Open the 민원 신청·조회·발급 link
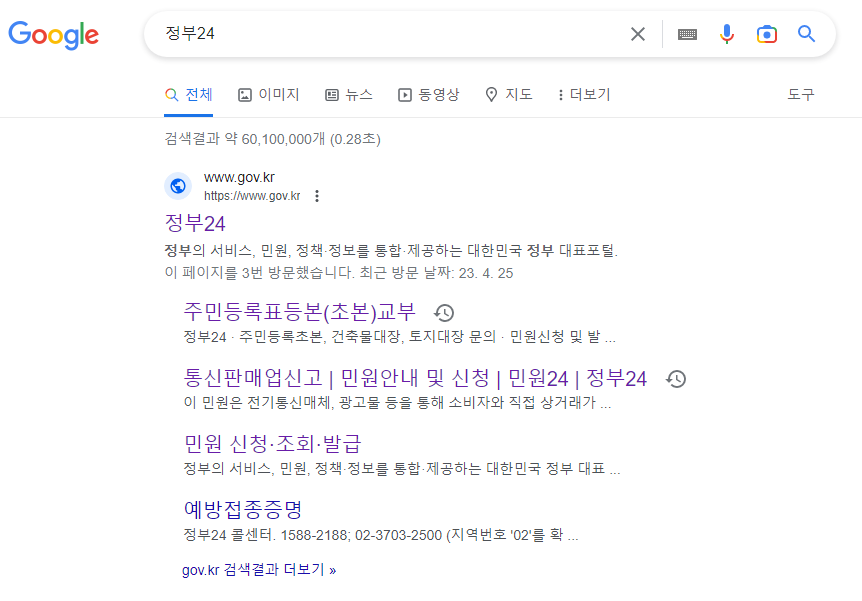The width and height of the screenshot is (862, 601). [x=273, y=444]
